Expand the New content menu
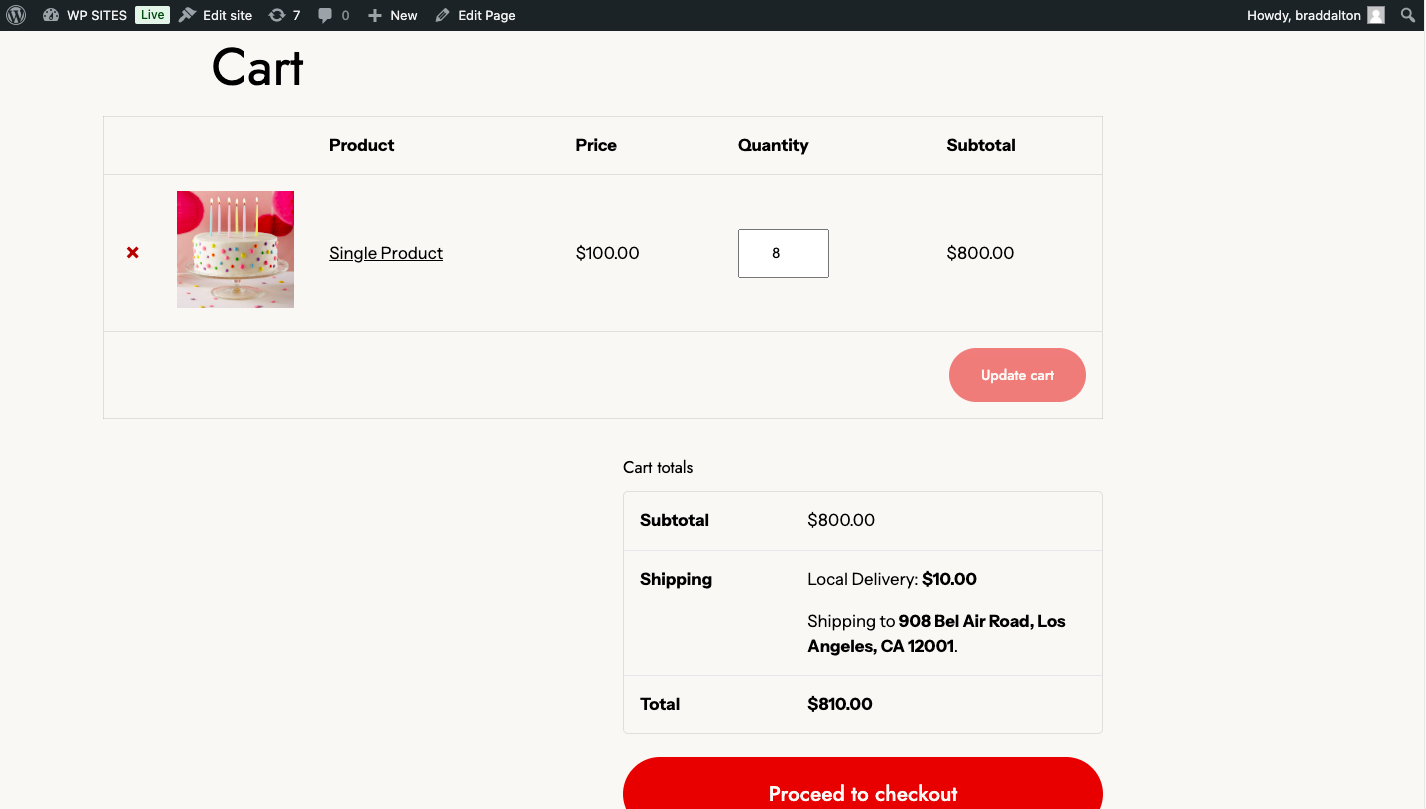 click(393, 15)
